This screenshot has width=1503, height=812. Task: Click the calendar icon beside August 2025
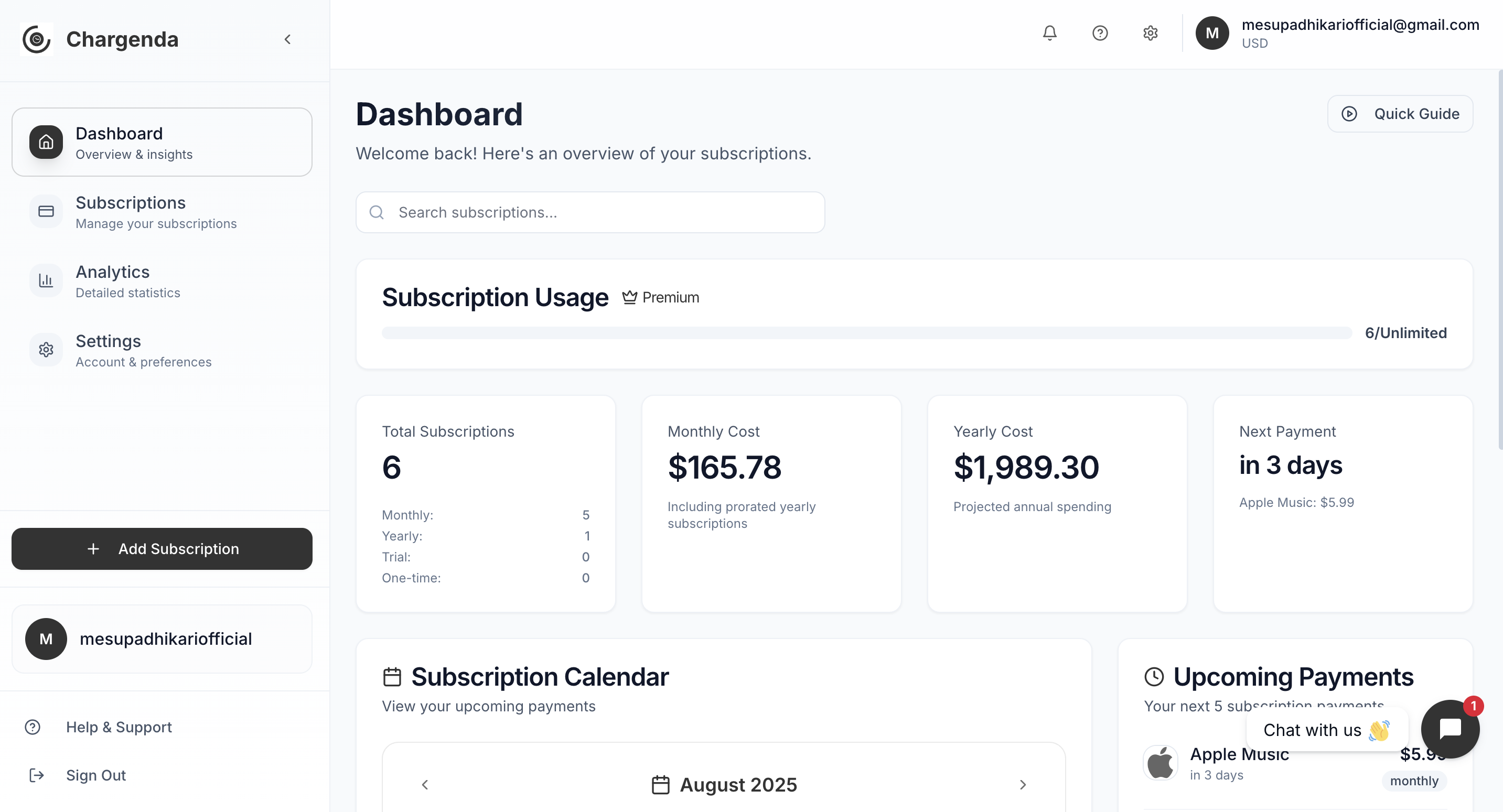pyautogui.click(x=660, y=785)
